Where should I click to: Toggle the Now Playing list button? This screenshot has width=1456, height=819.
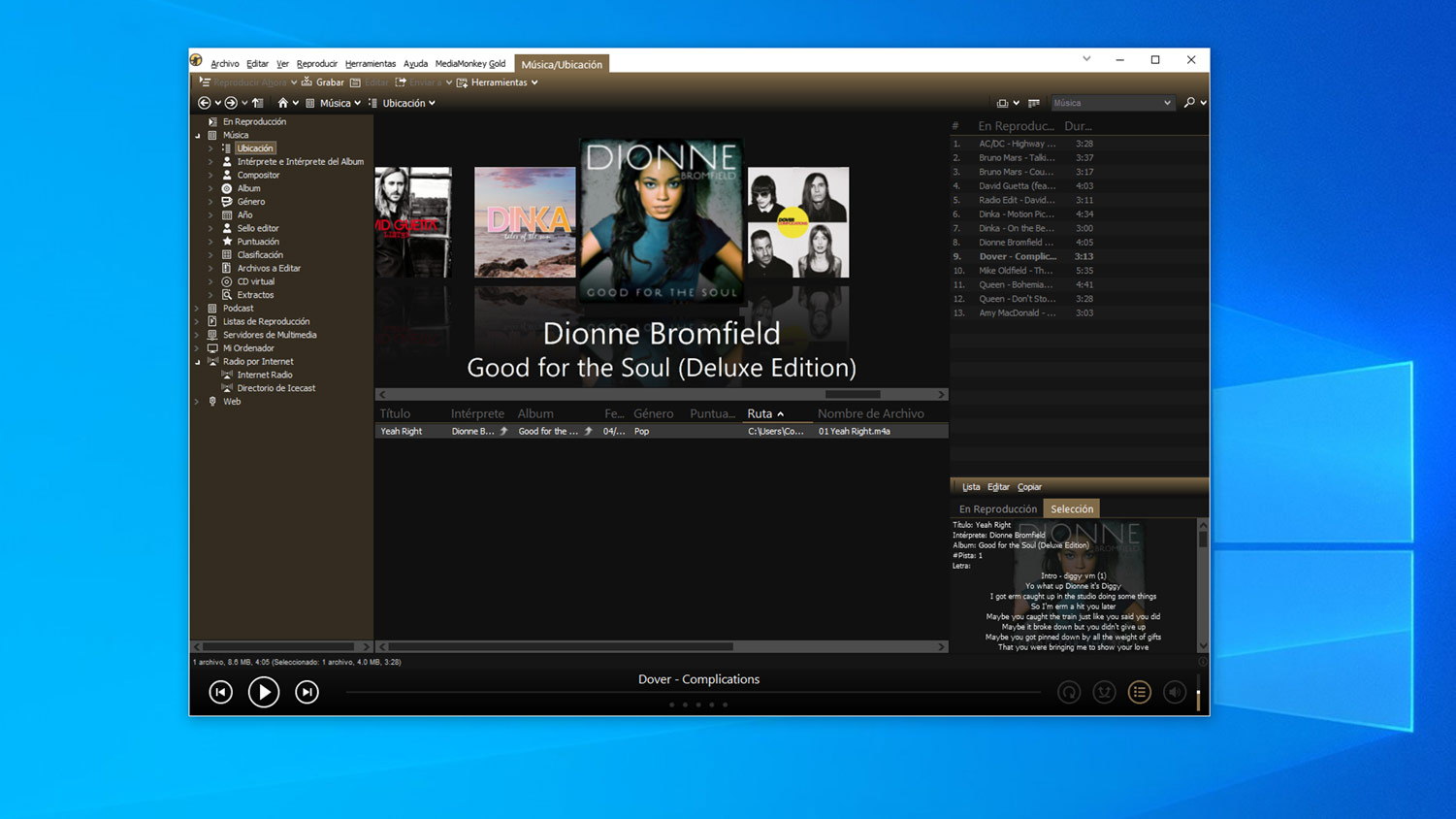click(1140, 692)
